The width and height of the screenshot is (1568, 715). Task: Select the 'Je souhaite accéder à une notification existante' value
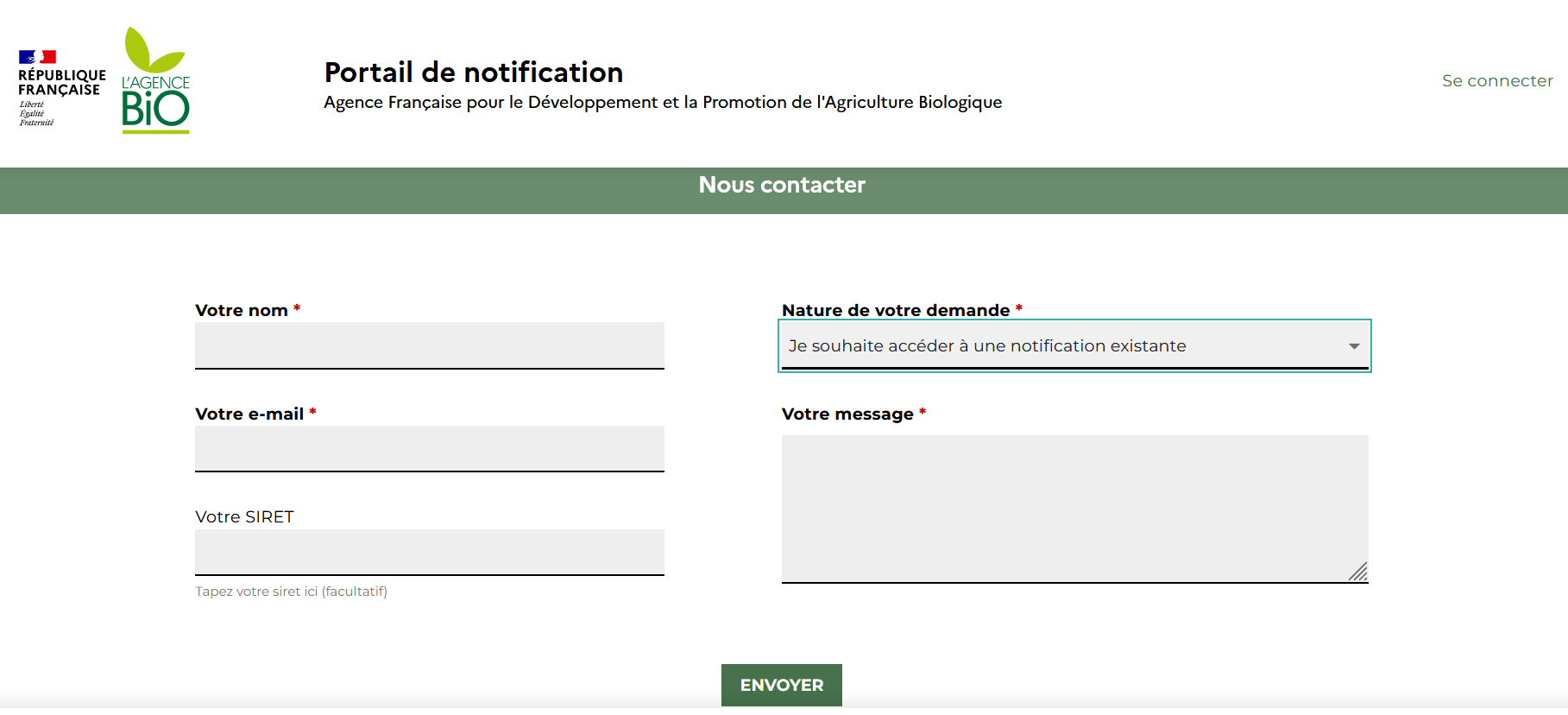click(x=987, y=346)
